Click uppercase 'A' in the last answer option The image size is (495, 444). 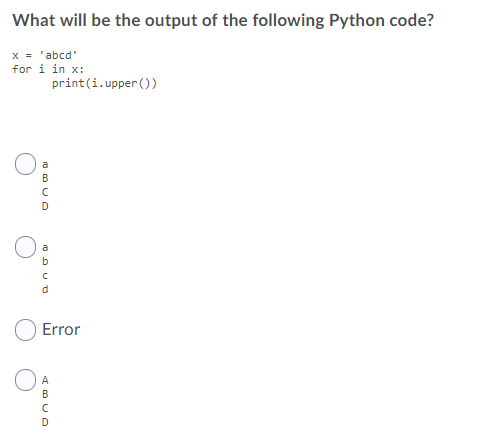click(x=45, y=380)
